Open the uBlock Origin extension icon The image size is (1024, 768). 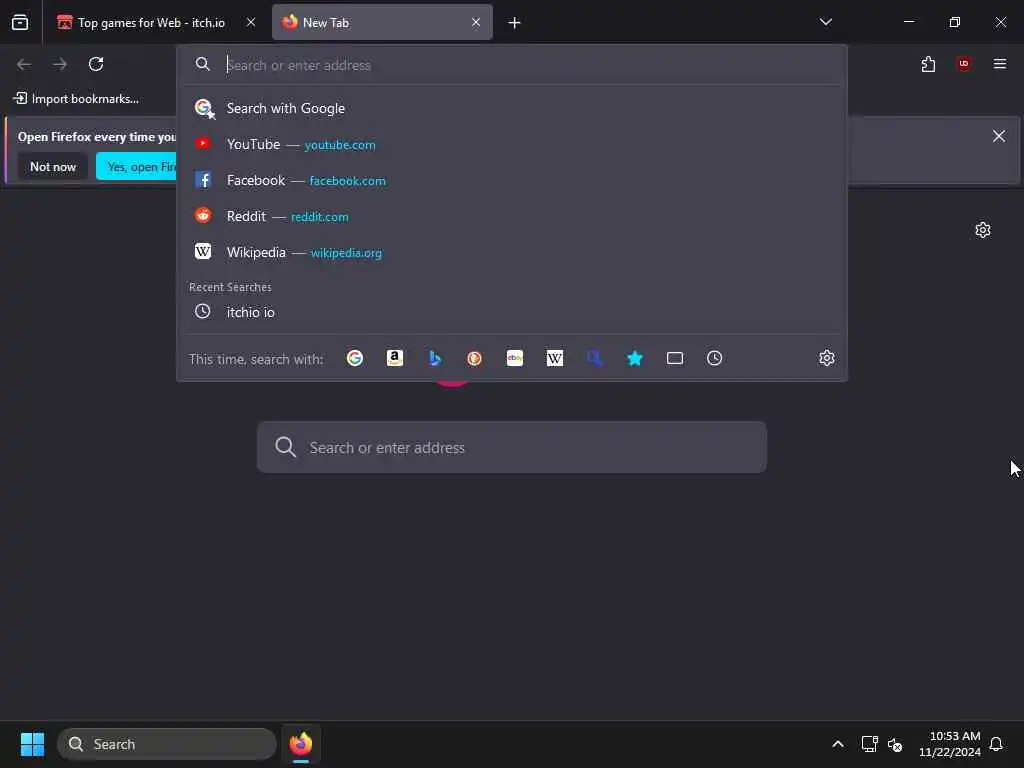[964, 64]
